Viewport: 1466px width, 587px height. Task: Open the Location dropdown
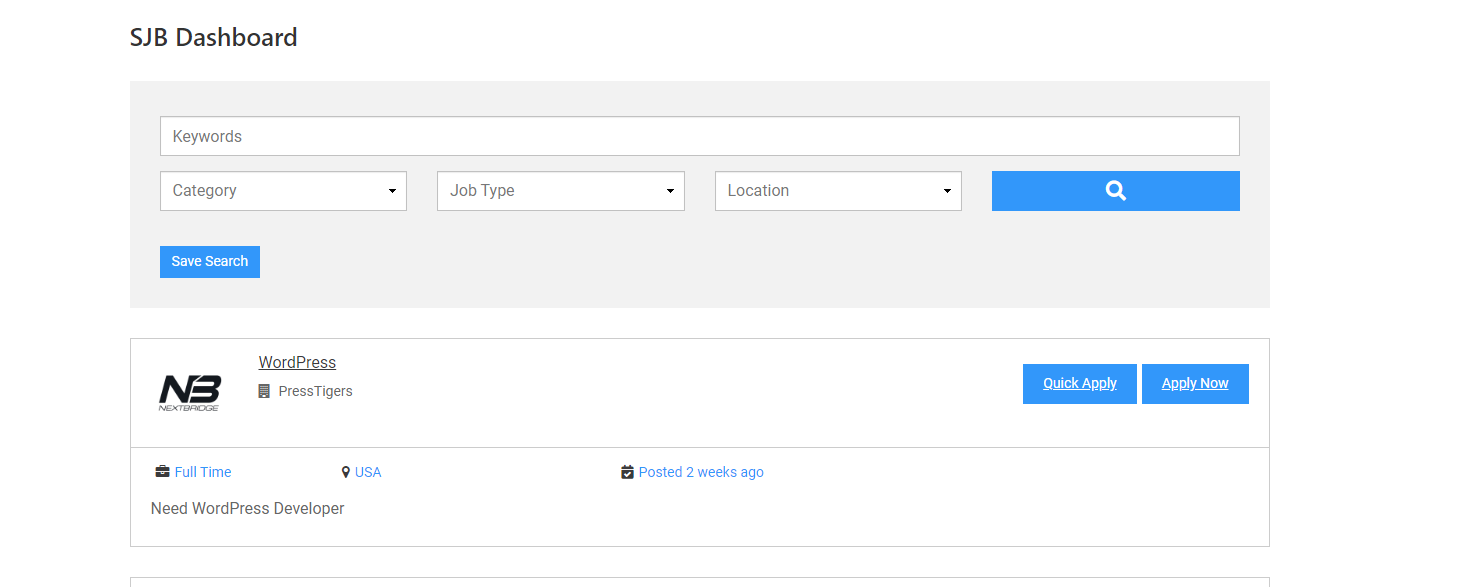pos(837,190)
